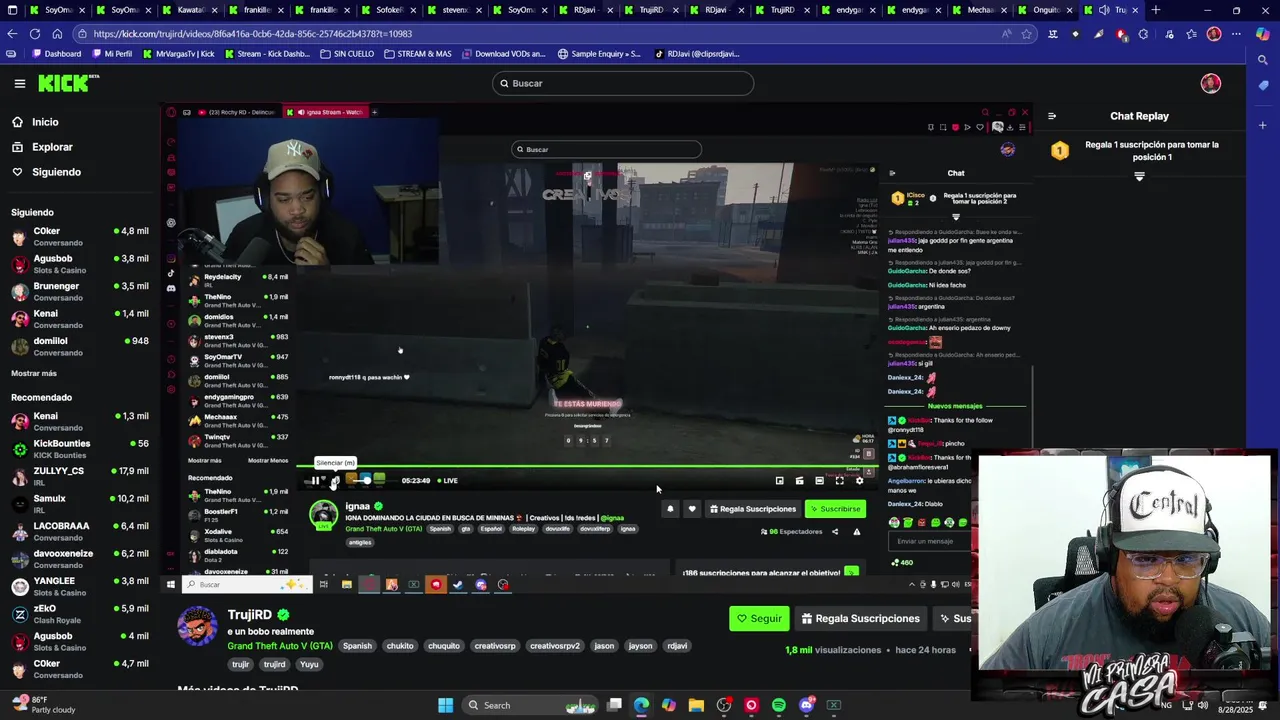The height and width of the screenshot is (720, 1280).
Task: Toggle ignaa notification bell
Action: click(670, 509)
